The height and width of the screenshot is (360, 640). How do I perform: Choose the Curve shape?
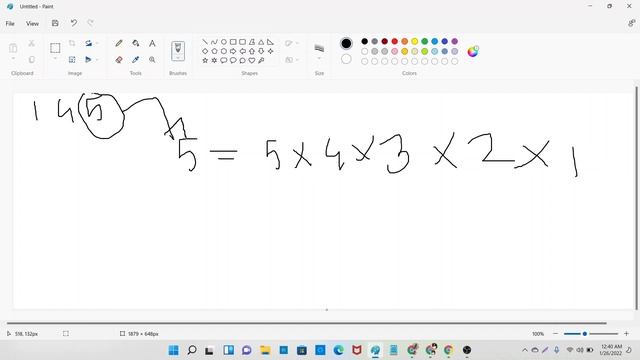click(x=214, y=42)
